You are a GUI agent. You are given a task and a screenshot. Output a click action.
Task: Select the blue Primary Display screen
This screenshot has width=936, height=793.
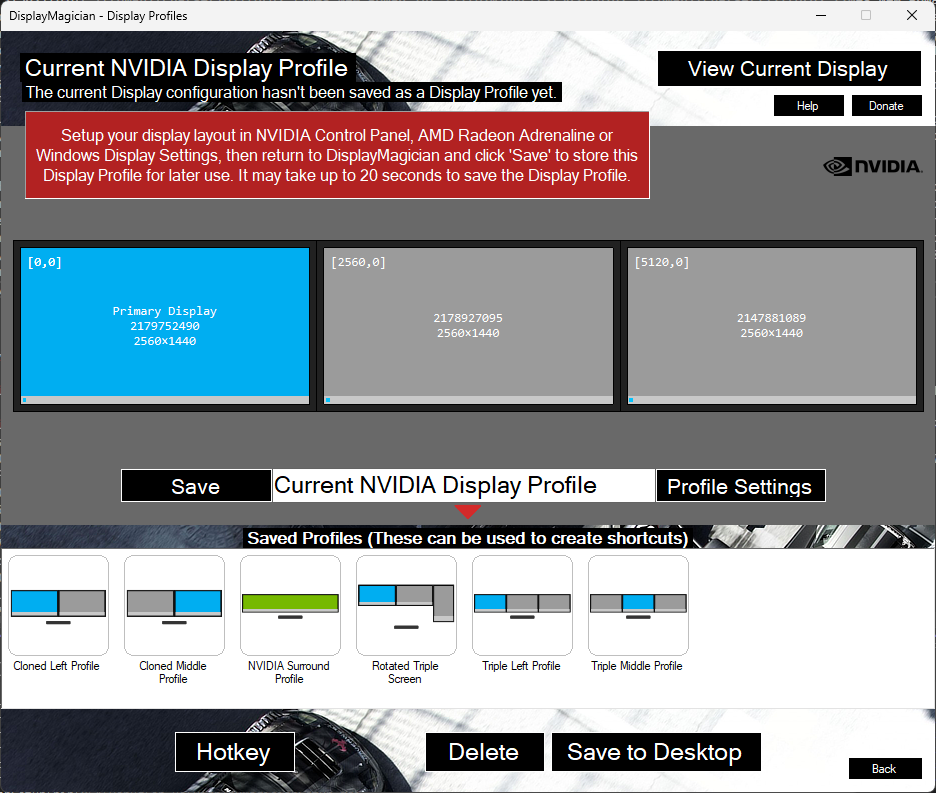[x=165, y=325]
